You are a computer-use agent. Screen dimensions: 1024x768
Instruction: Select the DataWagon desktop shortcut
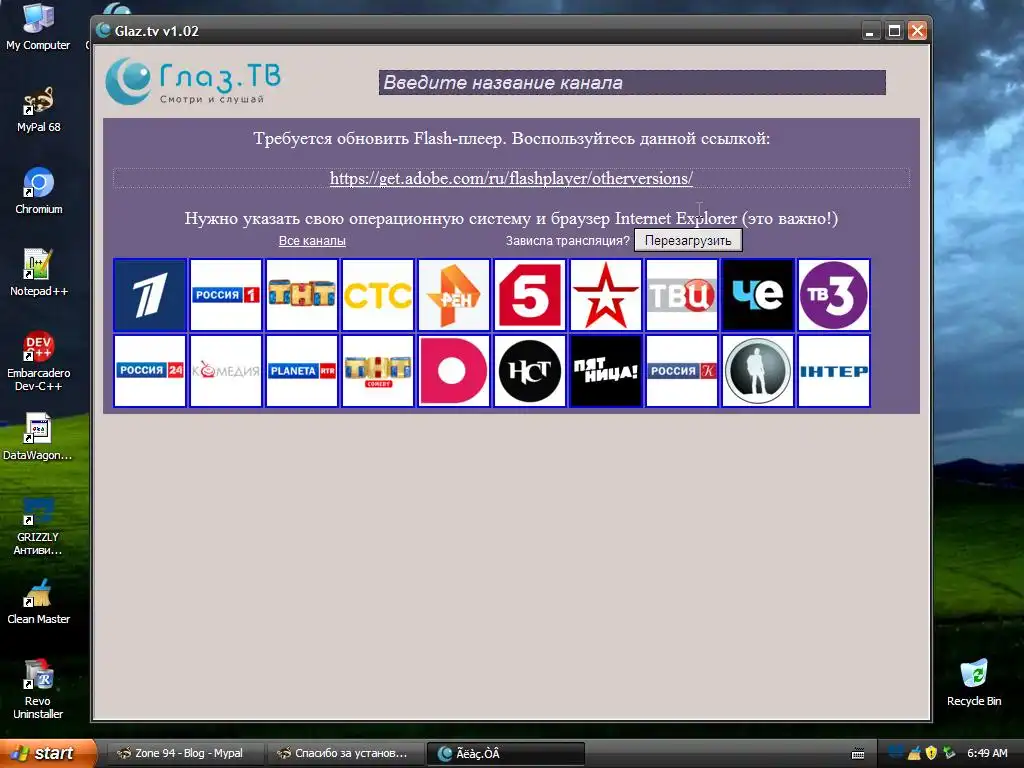point(38,437)
